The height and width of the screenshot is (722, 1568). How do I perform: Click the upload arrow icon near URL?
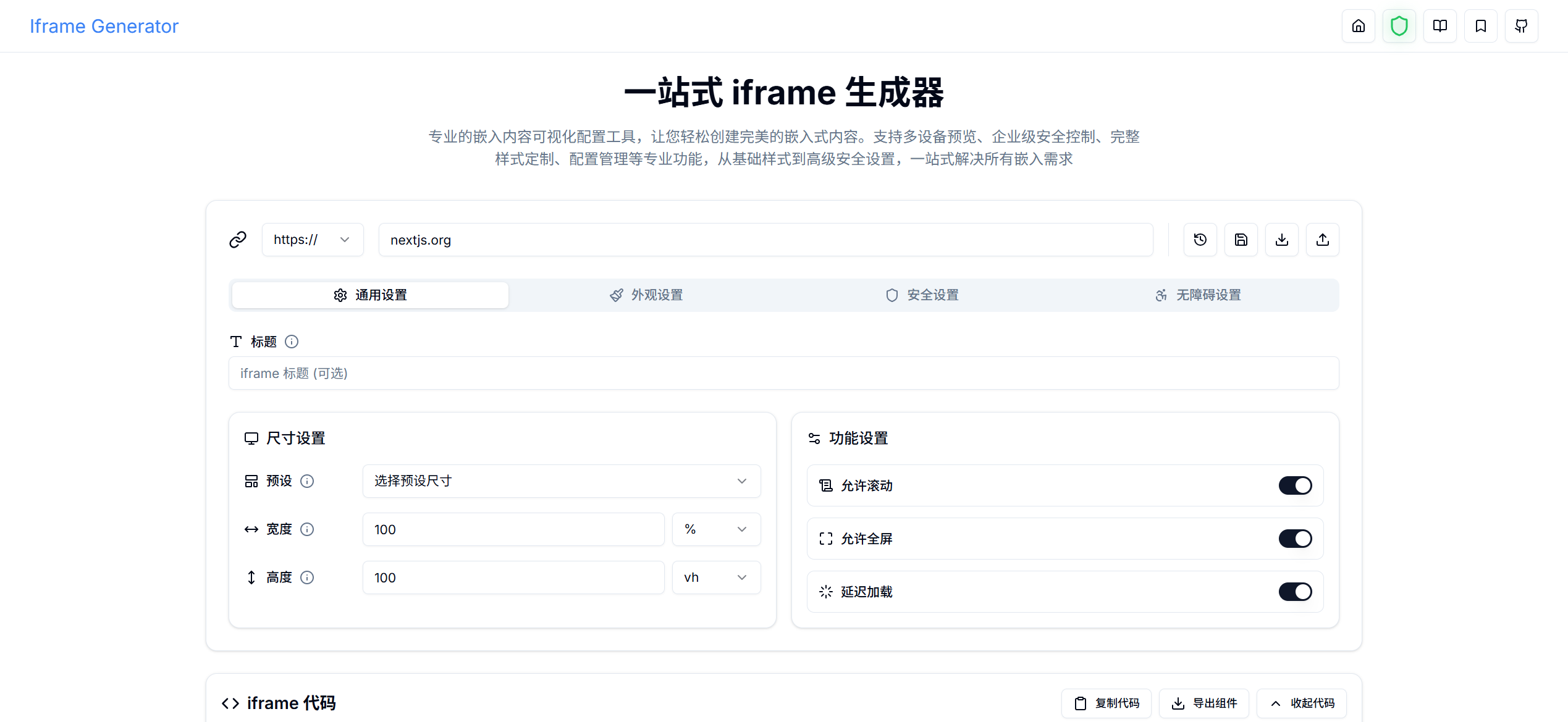[x=1322, y=240]
